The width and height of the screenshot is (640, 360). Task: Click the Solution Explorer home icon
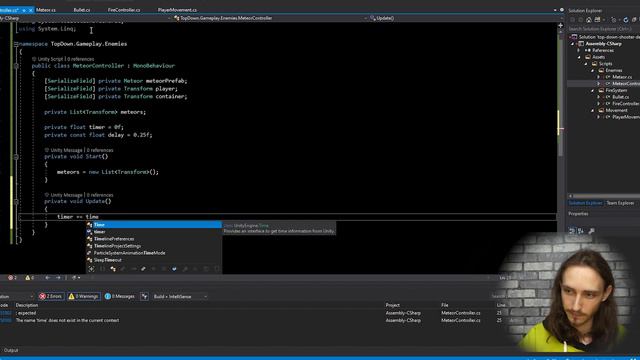click(589, 20)
